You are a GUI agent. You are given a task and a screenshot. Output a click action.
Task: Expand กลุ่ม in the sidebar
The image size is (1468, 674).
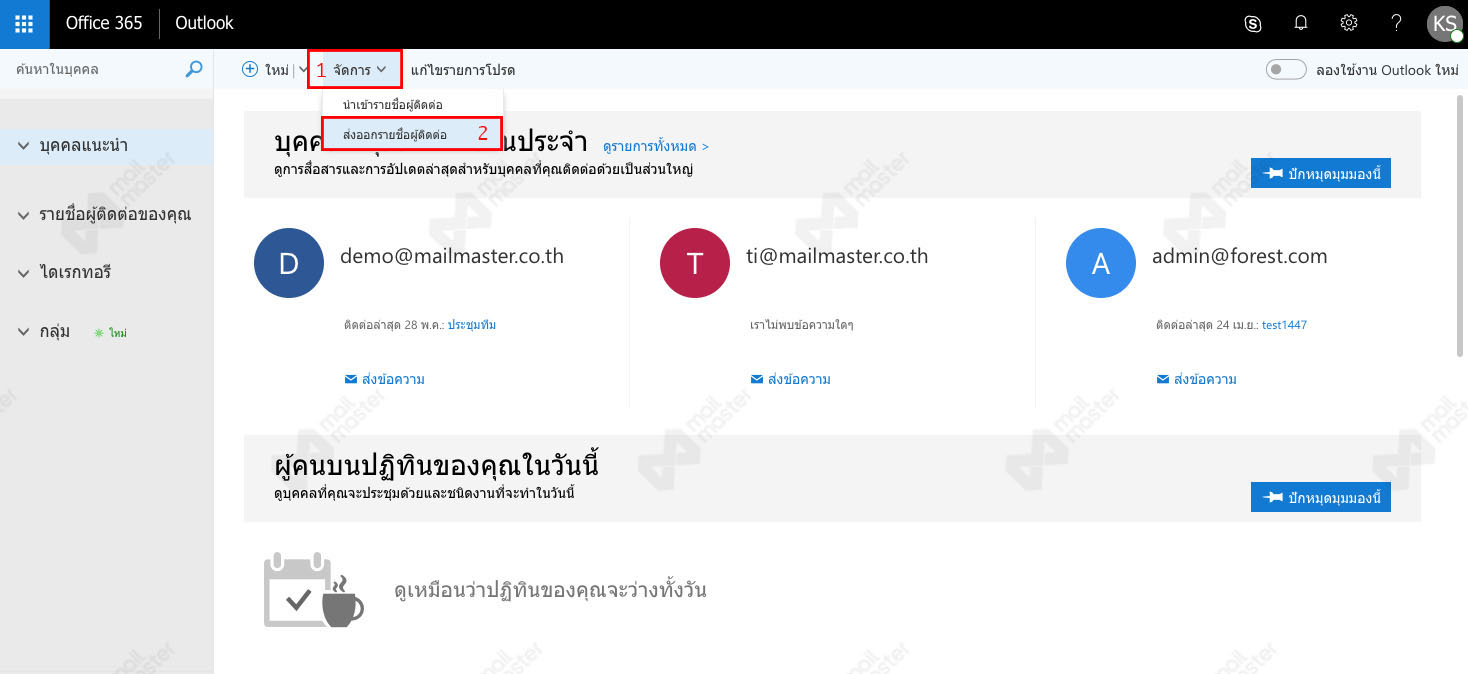click(24, 332)
